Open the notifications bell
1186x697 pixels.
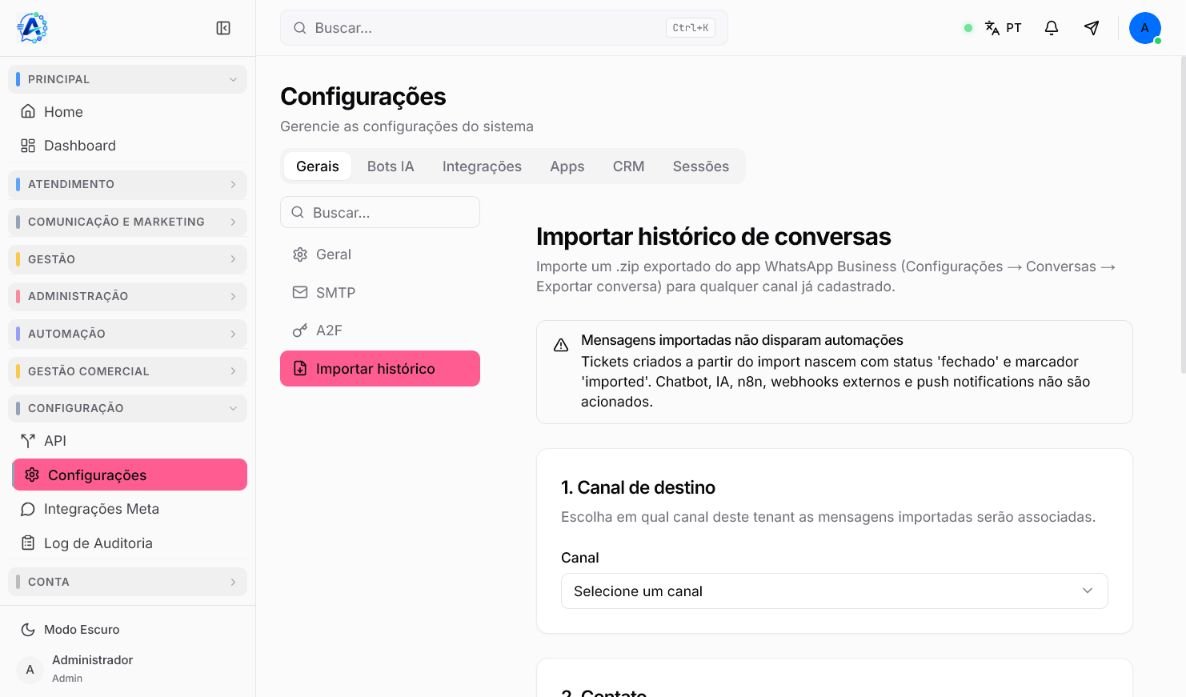1051,28
